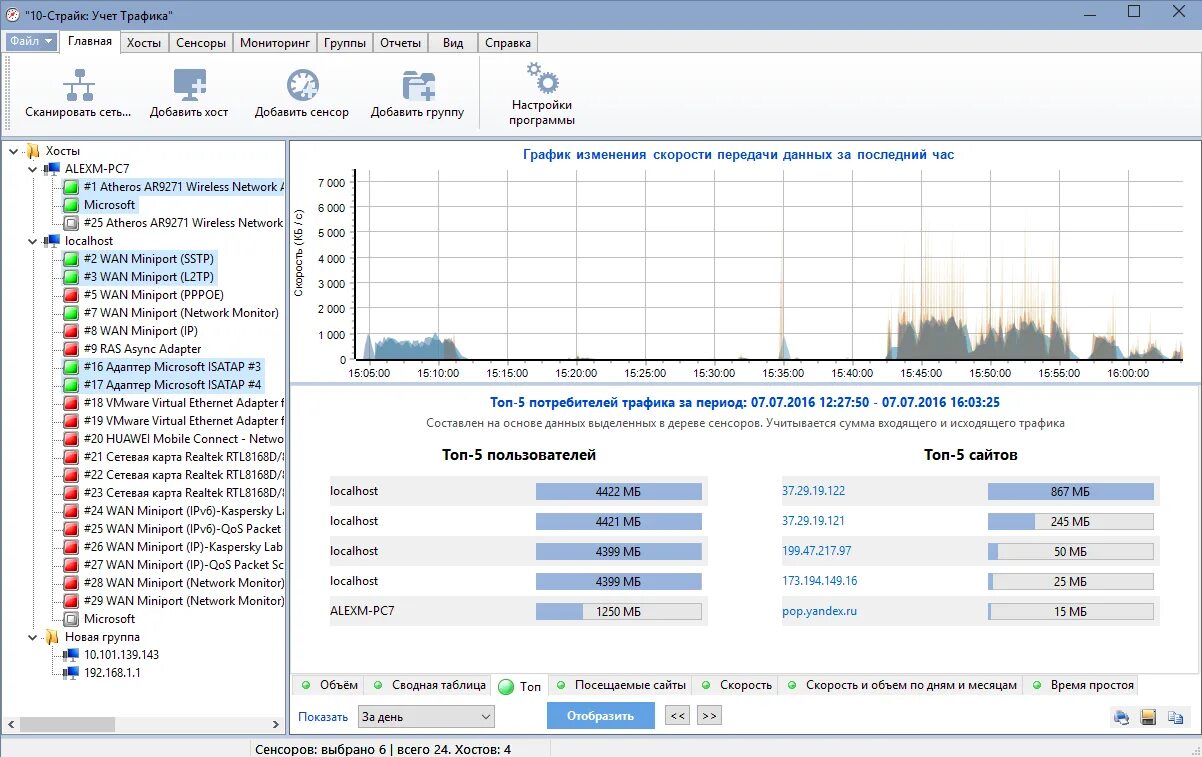Click the >> next period button

[x=709, y=716]
